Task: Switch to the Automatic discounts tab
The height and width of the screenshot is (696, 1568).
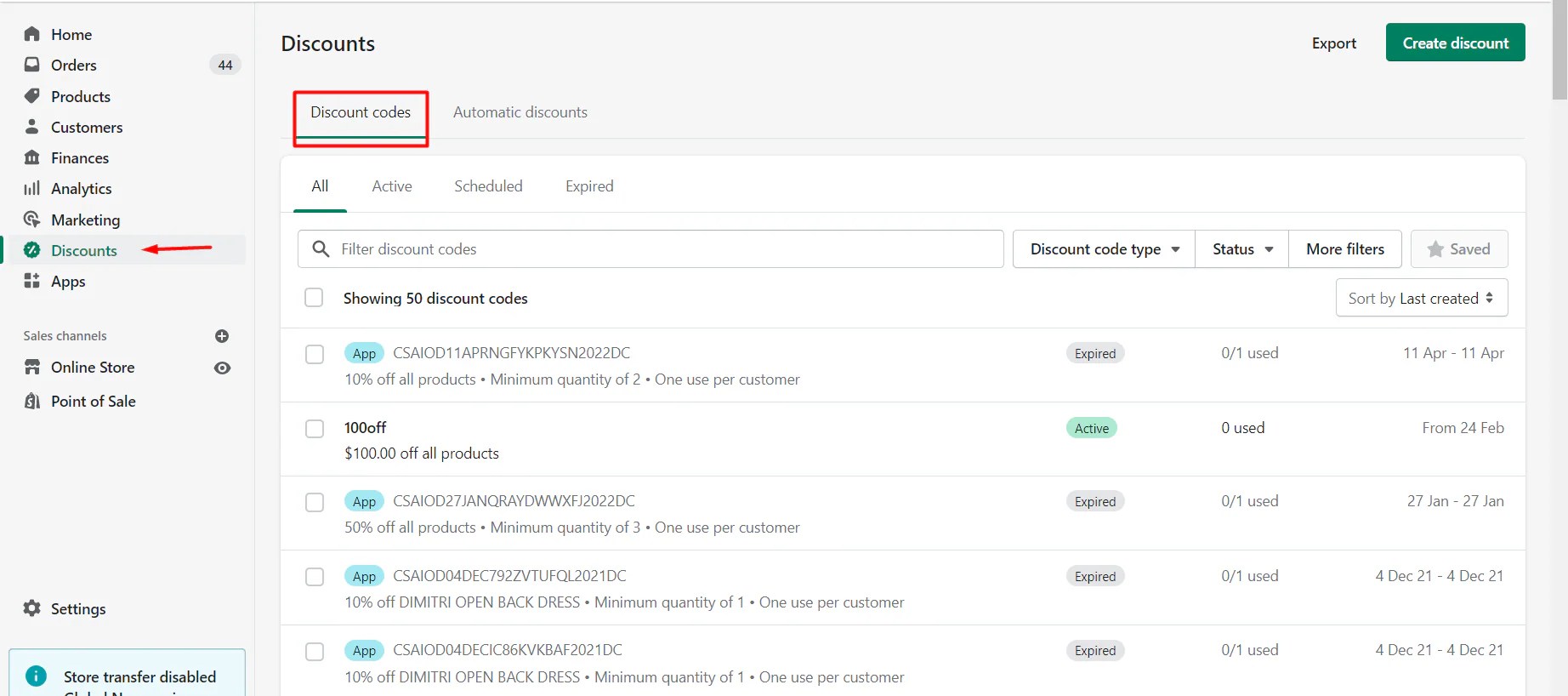Action: click(520, 112)
